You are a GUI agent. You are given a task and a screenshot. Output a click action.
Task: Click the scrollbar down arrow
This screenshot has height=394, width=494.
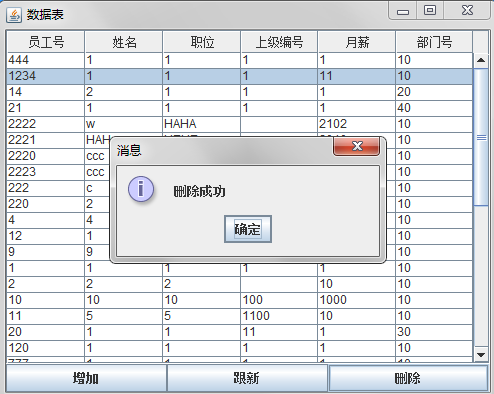coord(481,355)
